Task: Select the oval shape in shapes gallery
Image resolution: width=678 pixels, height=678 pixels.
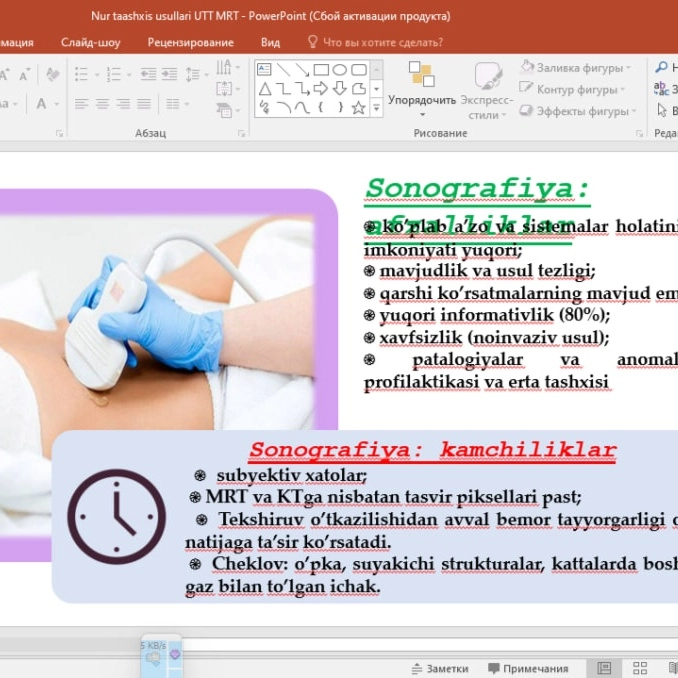Action: pos(340,70)
